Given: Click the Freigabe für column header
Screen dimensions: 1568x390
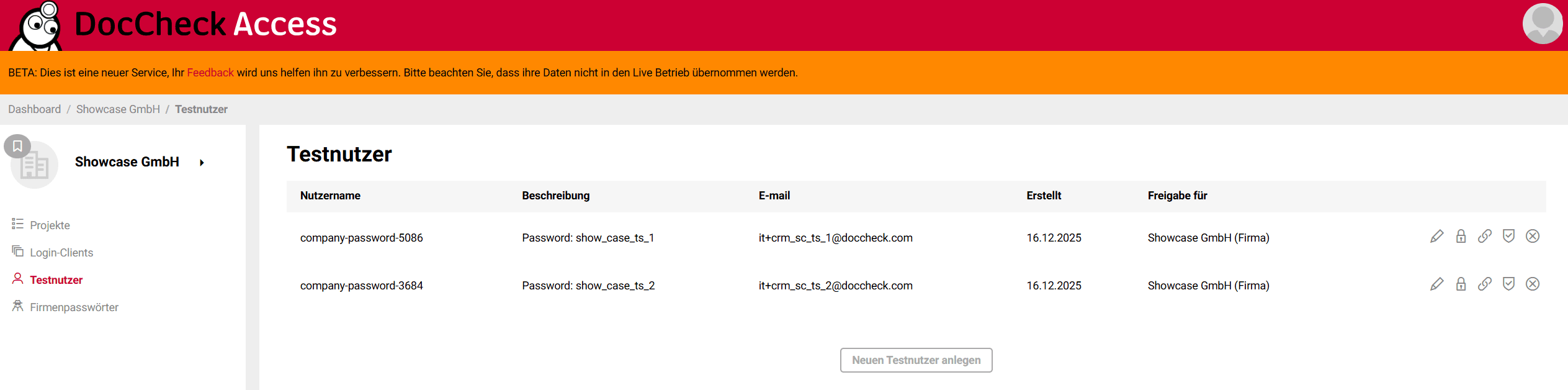Looking at the screenshot, I should pyautogui.click(x=1177, y=196).
